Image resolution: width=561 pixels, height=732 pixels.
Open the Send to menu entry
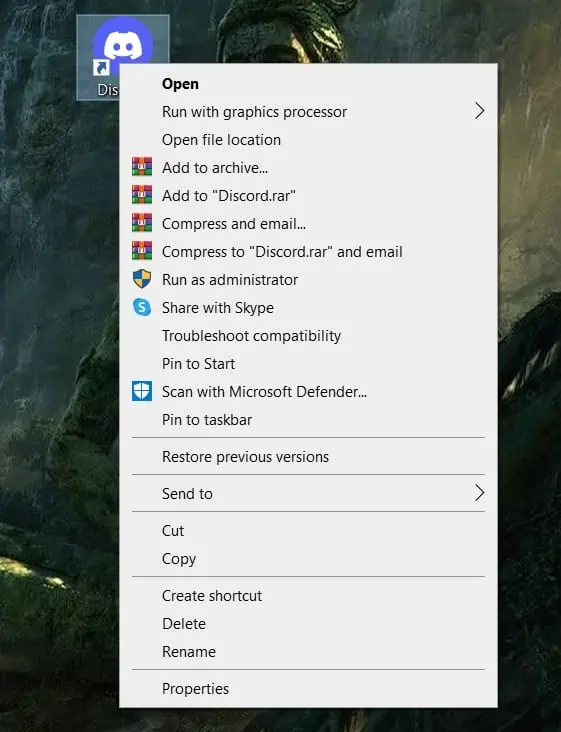[x=308, y=493]
